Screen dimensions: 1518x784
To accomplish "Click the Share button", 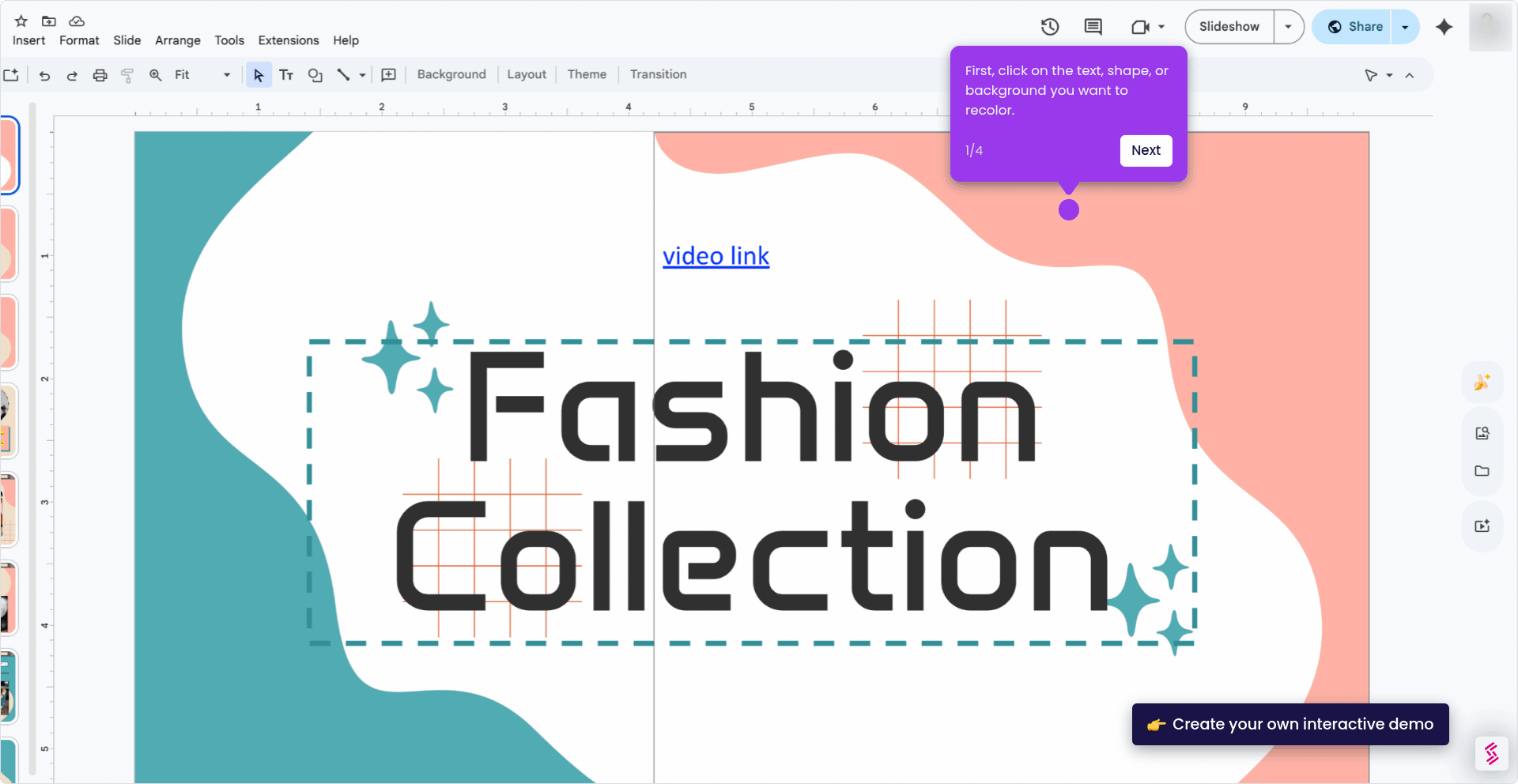I will (x=1354, y=27).
